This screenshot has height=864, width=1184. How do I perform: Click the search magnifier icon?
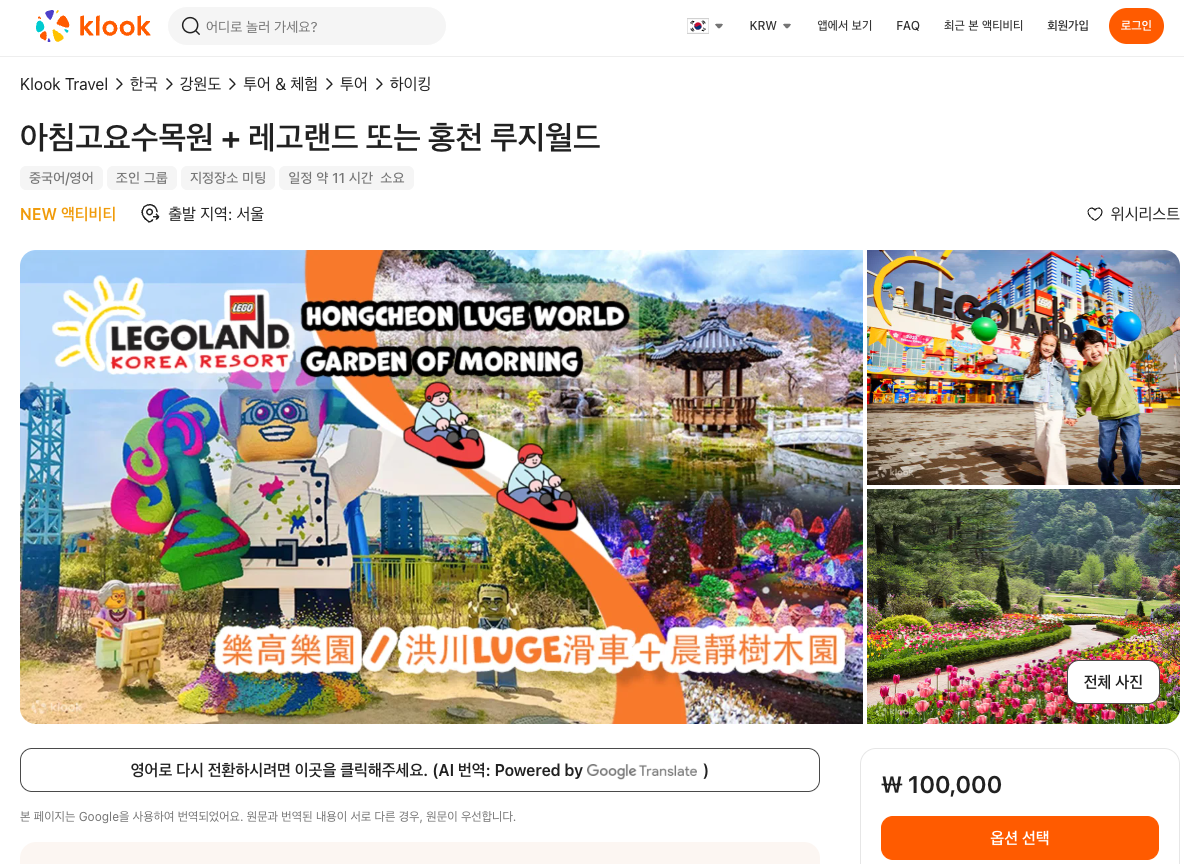point(190,26)
